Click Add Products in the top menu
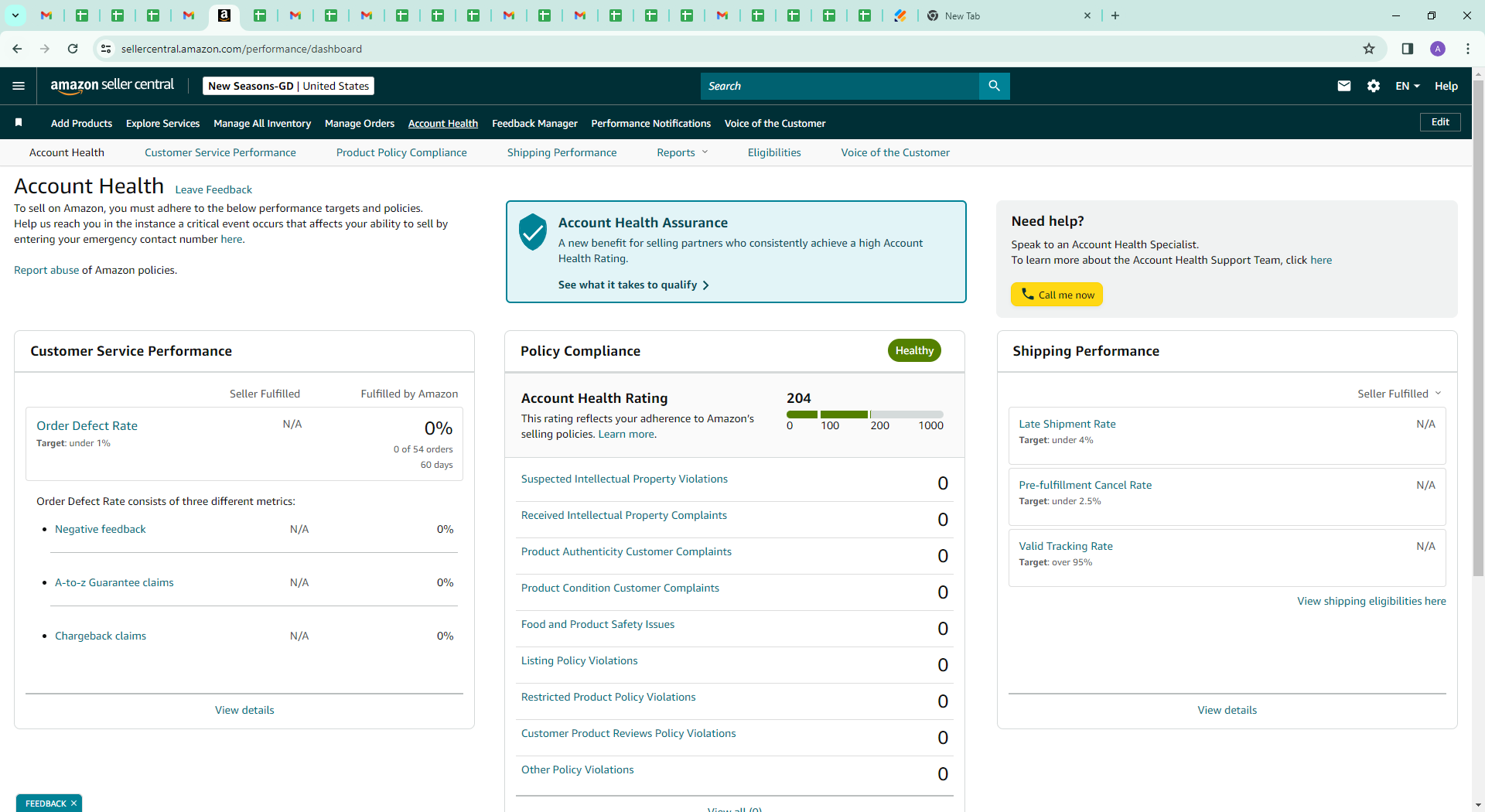This screenshot has width=1485, height=812. click(81, 123)
